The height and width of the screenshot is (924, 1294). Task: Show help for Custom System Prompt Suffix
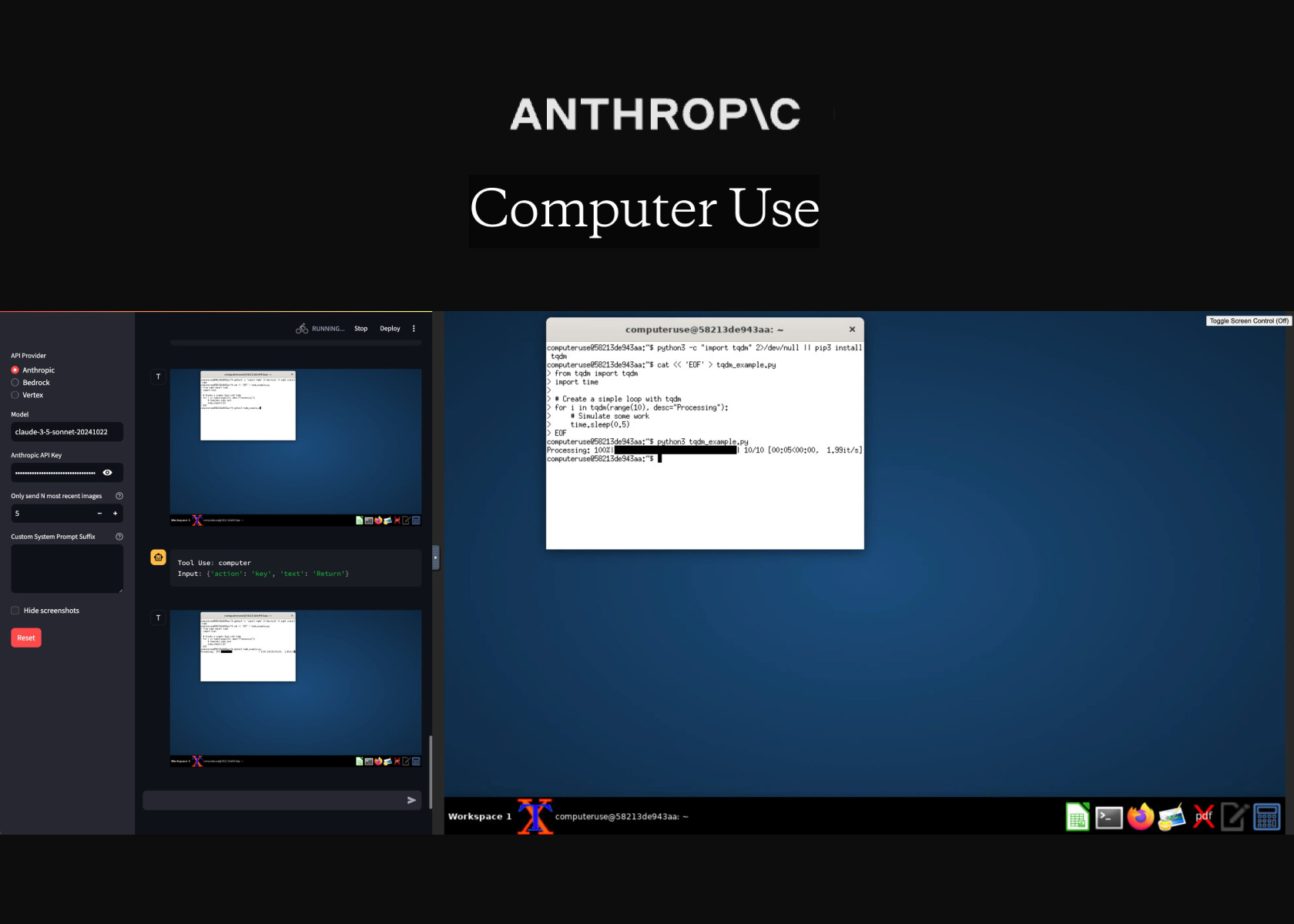pyautogui.click(x=119, y=537)
